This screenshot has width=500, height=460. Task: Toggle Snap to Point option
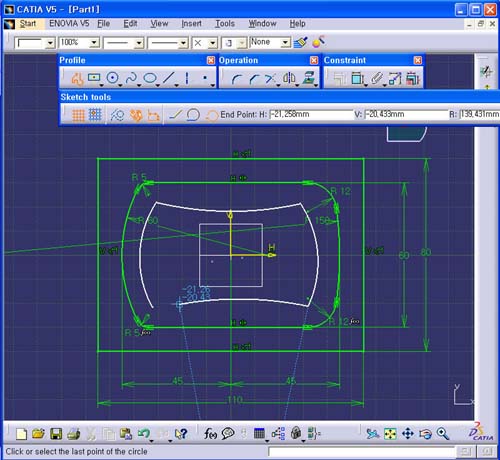95,115
